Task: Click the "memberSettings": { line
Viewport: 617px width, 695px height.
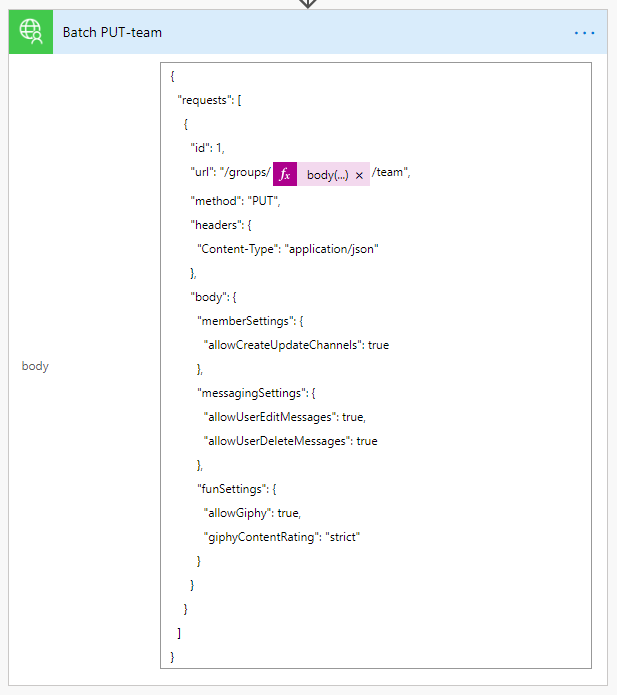Action: point(250,321)
